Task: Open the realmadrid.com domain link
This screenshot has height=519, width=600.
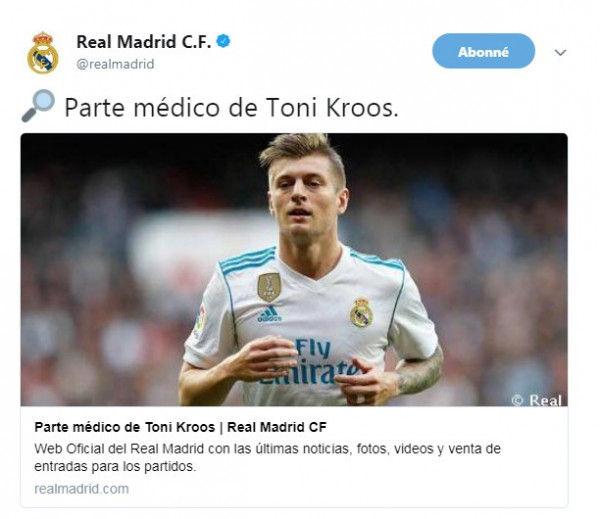Action: coord(82,489)
